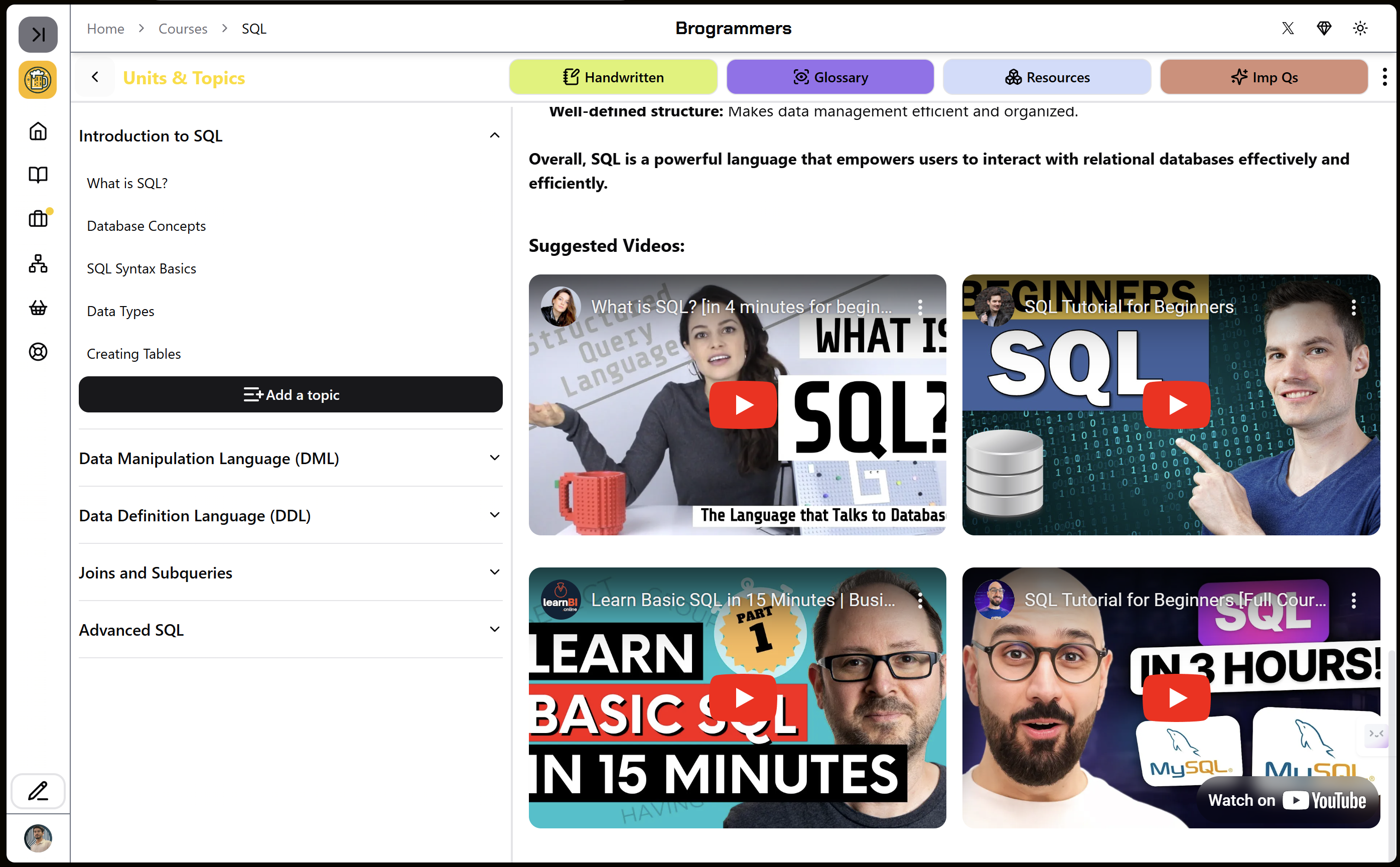1400x867 pixels.
Task: Click channel avatar on SQL Tutorial for Beginners
Action: point(994,307)
